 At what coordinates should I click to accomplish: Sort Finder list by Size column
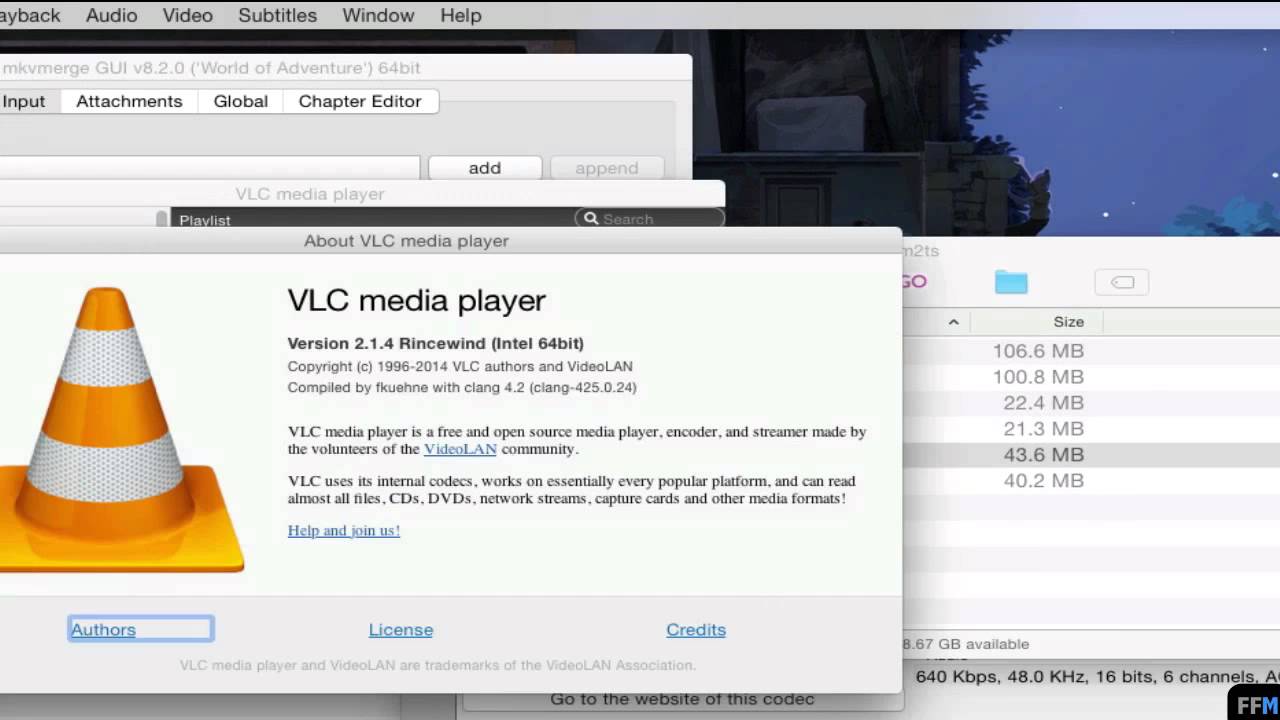point(1068,322)
